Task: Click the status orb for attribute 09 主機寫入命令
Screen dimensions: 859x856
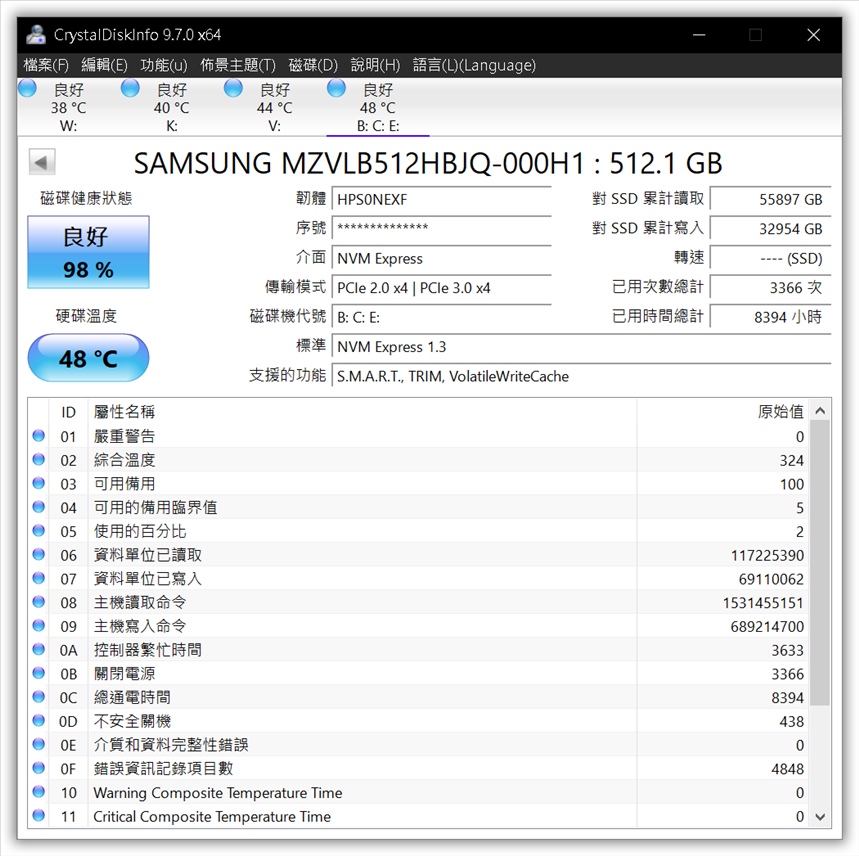Action: (38, 625)
